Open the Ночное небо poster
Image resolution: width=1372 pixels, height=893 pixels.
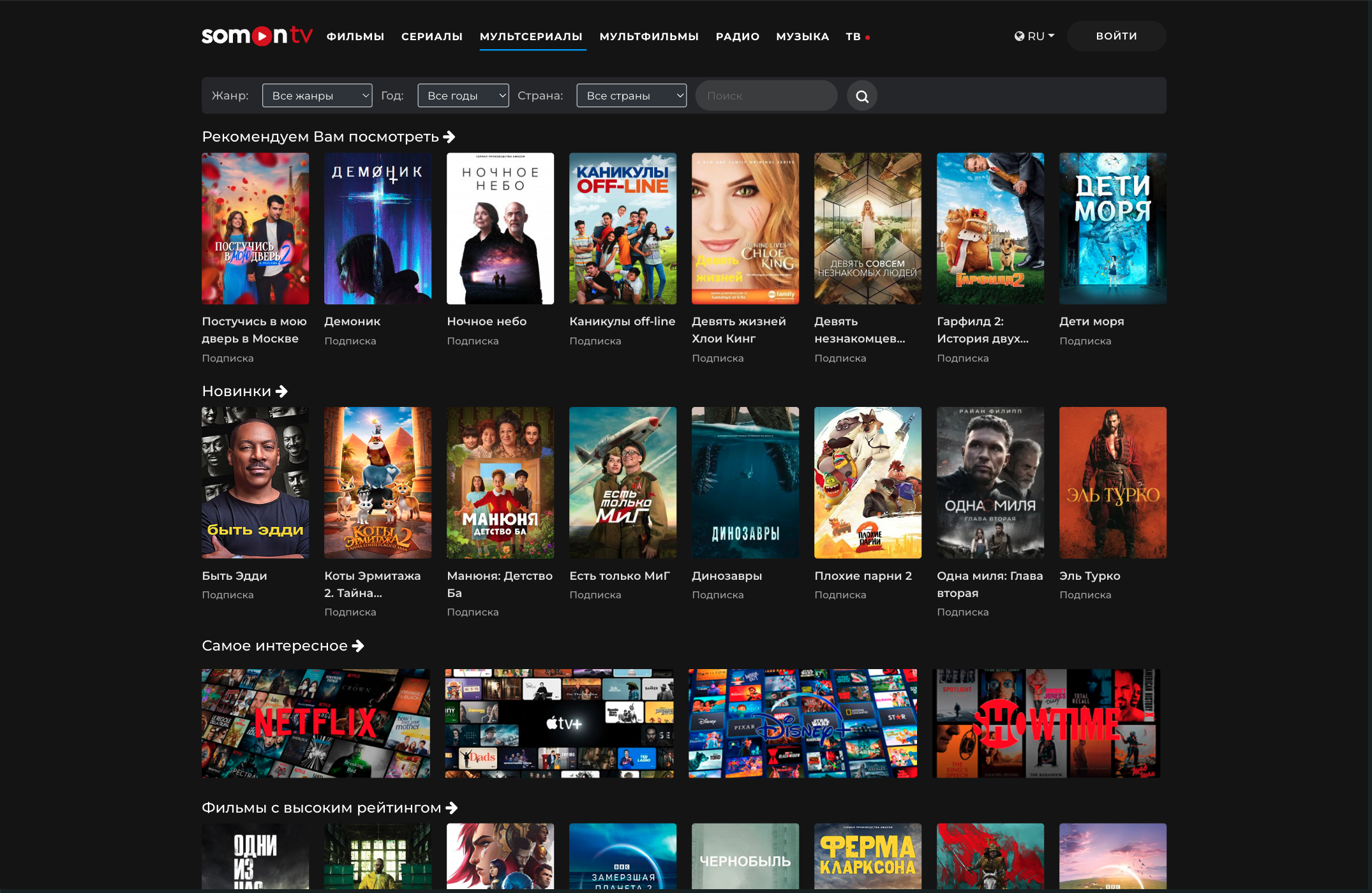500,228
